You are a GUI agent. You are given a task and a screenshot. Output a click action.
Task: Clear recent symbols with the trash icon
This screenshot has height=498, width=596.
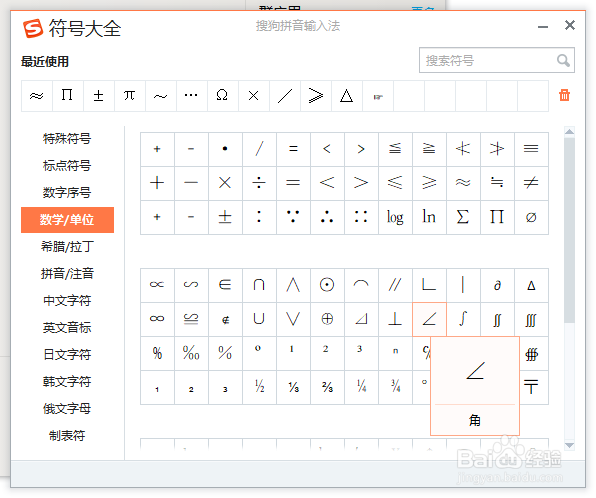564,95
